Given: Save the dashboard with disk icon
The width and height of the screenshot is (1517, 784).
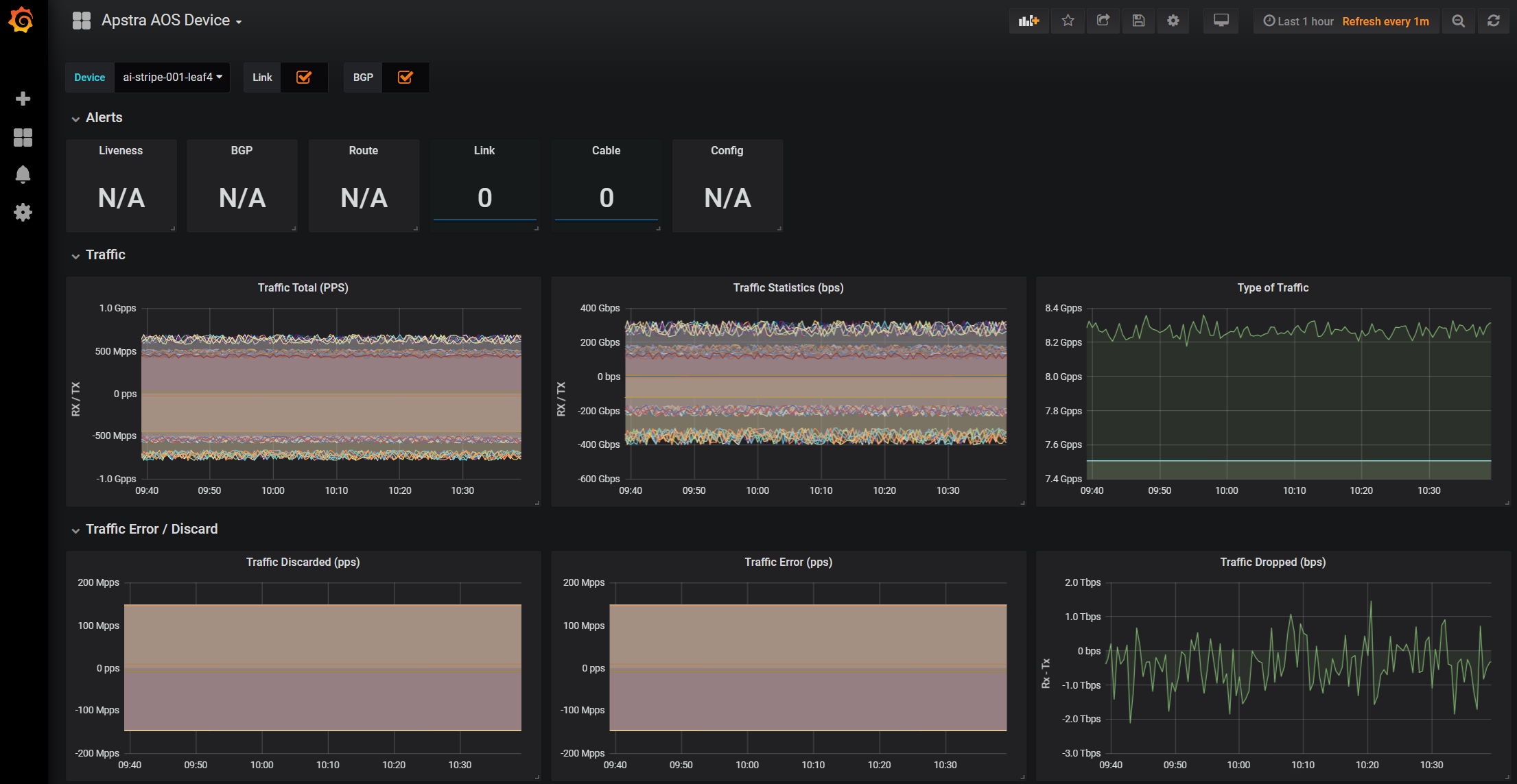Looking at the screenshot, I should (1138, 21).
